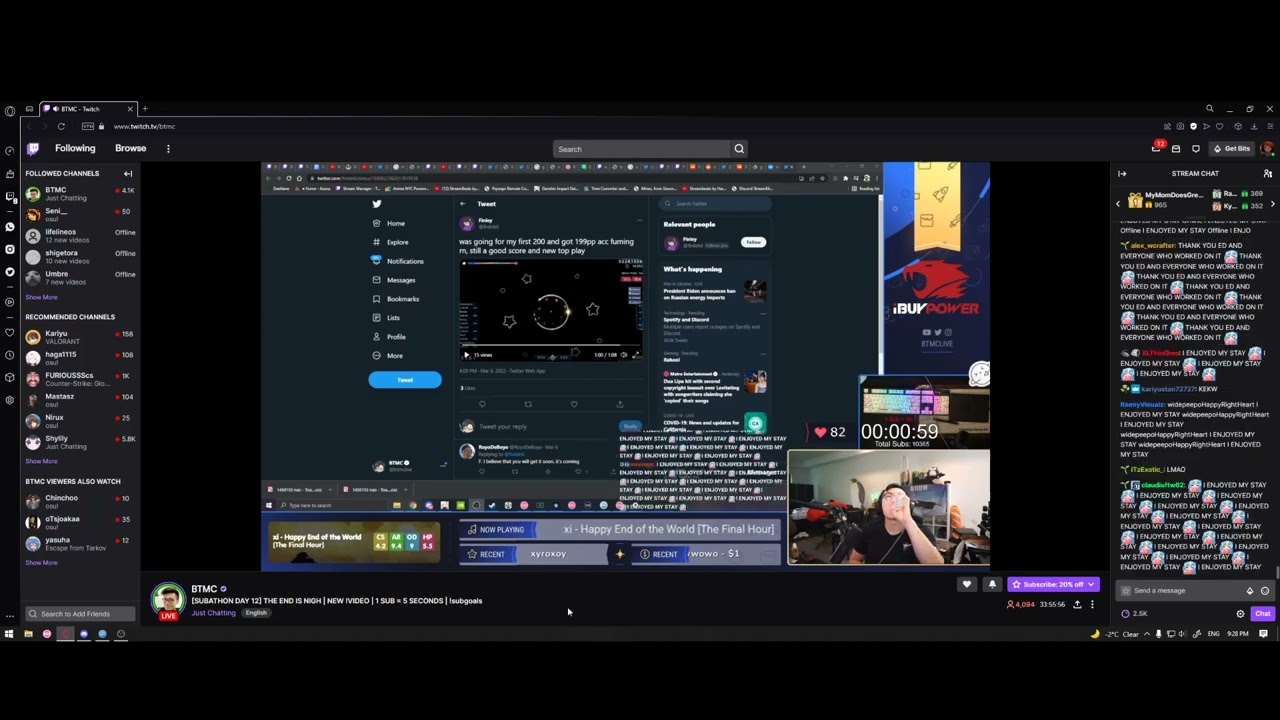Open recommended channel Mastasz
1280x720 pixels.
pyautogui.click(x=80, y=400)
